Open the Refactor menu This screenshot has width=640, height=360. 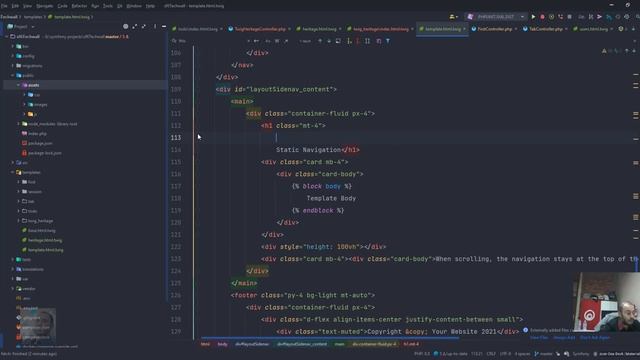click(x=79, y=6)
